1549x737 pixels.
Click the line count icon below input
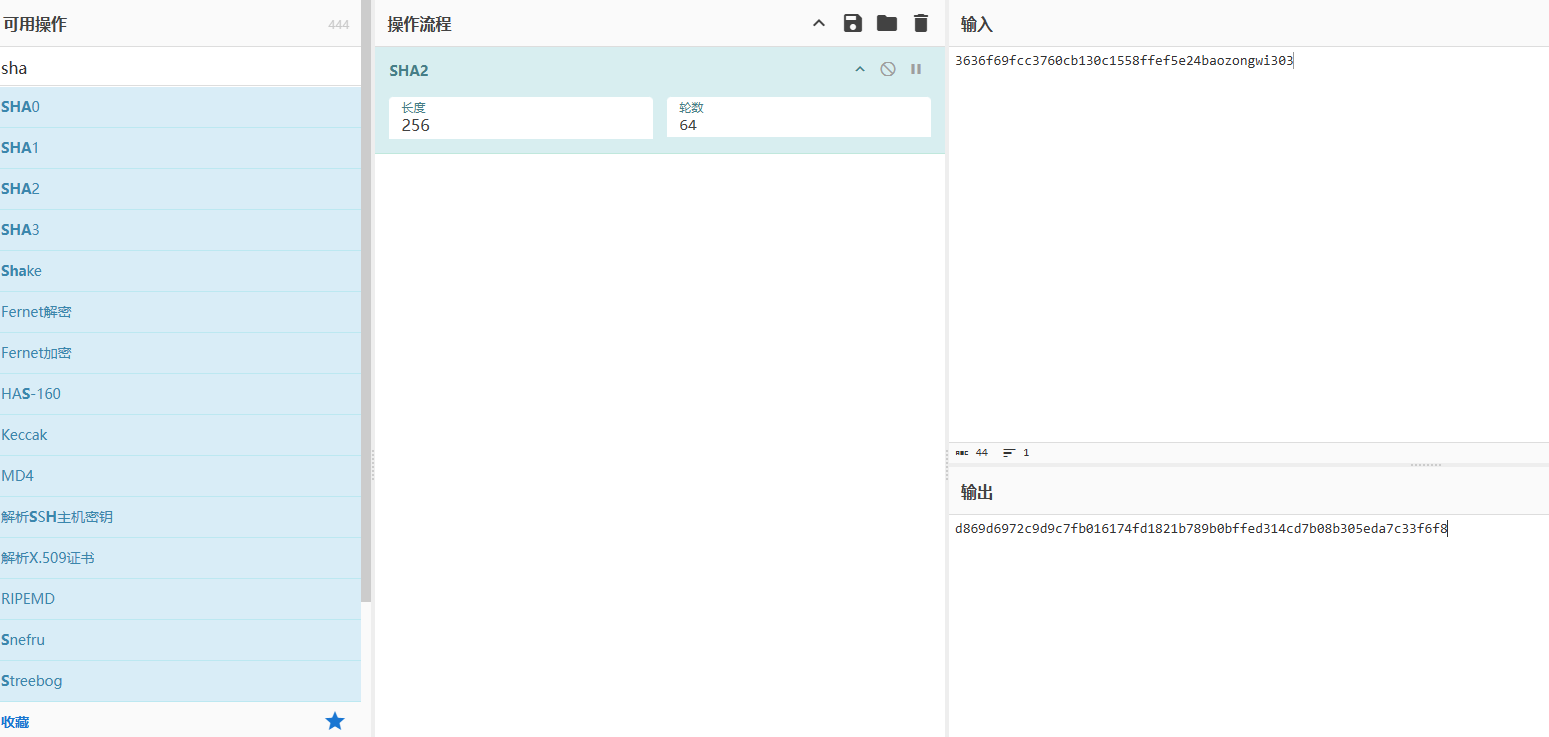pyautogui.click(x=1009, y=453)
